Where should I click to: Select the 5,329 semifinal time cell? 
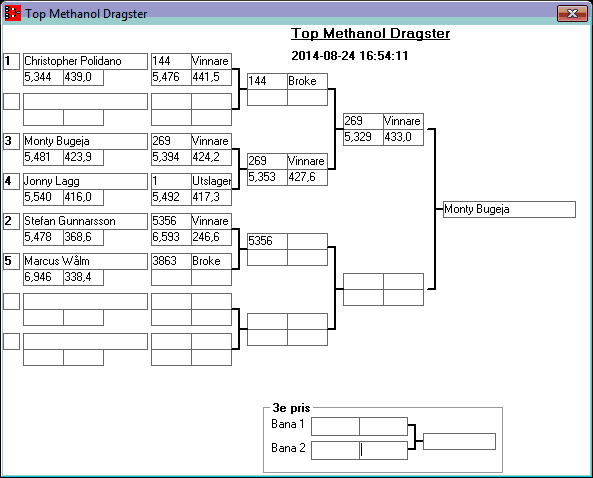(x=363, y=137)
